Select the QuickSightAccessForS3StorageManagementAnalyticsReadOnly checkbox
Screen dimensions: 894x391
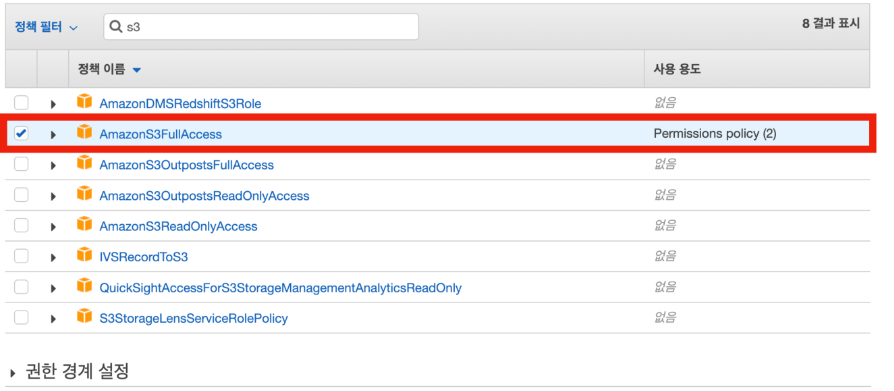[21, 288]
